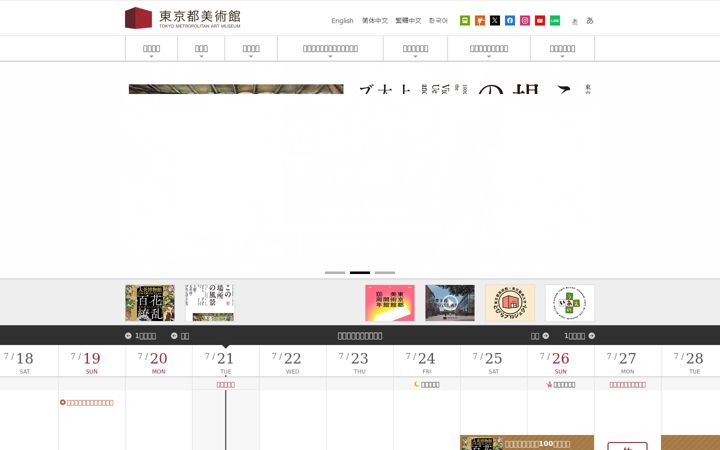Select date 7/22 WED in calendar
720x450 pixels.
292,361
